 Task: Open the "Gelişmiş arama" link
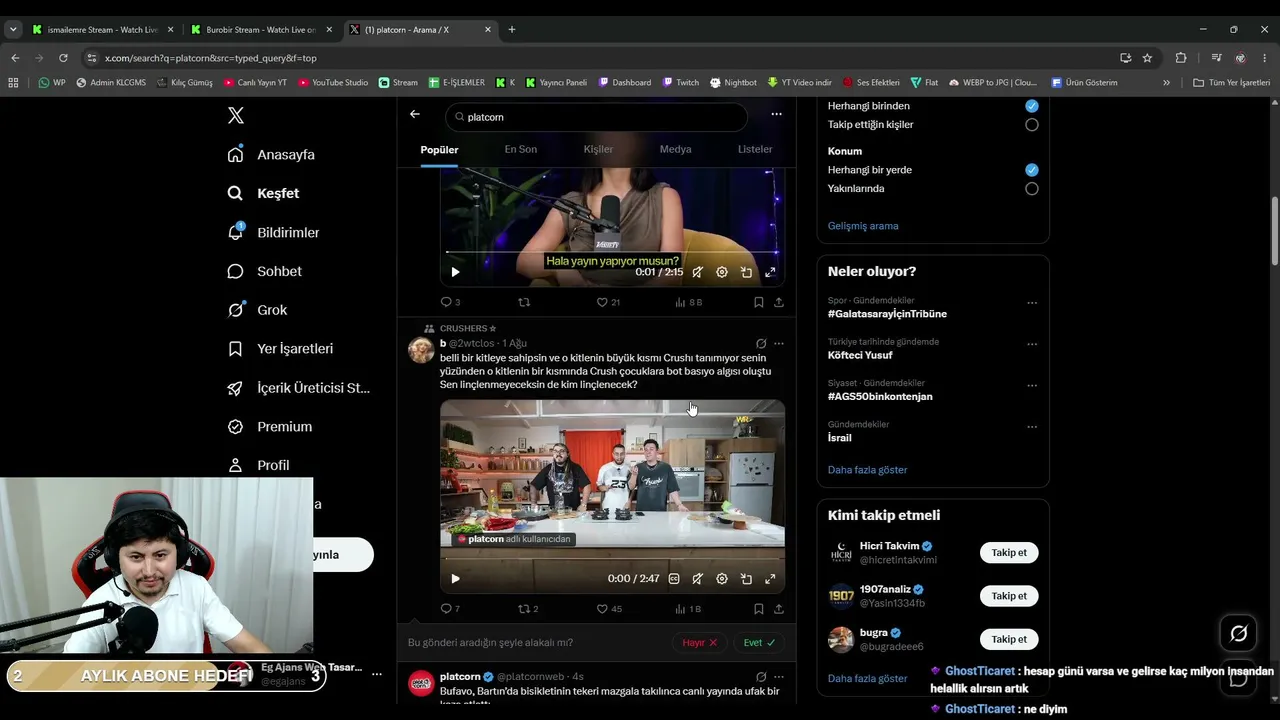pyautogui.click(x=863, y=226)
